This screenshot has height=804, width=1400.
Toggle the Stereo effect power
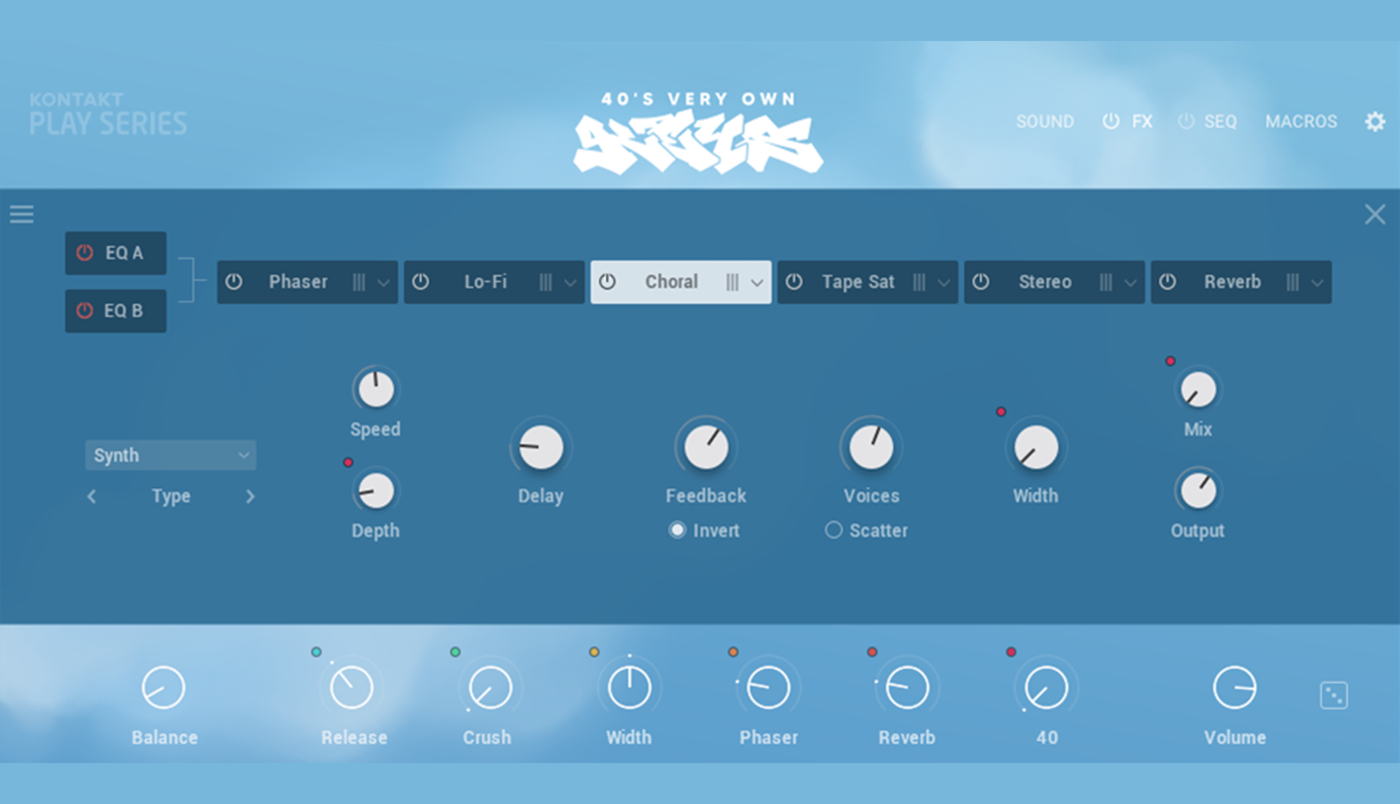981,282
